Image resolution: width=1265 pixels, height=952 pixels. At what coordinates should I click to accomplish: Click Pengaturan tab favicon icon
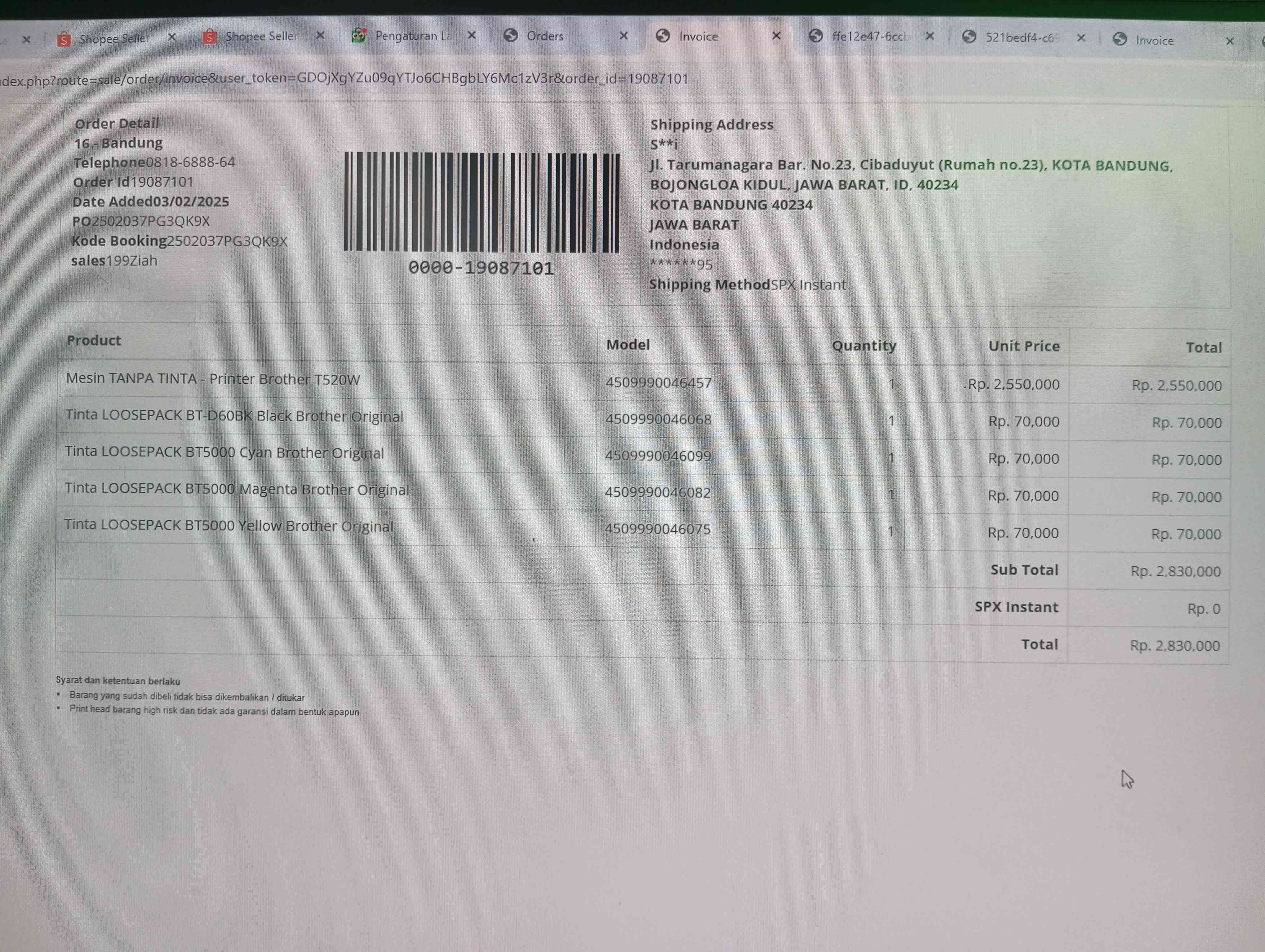tap(358, 35)
